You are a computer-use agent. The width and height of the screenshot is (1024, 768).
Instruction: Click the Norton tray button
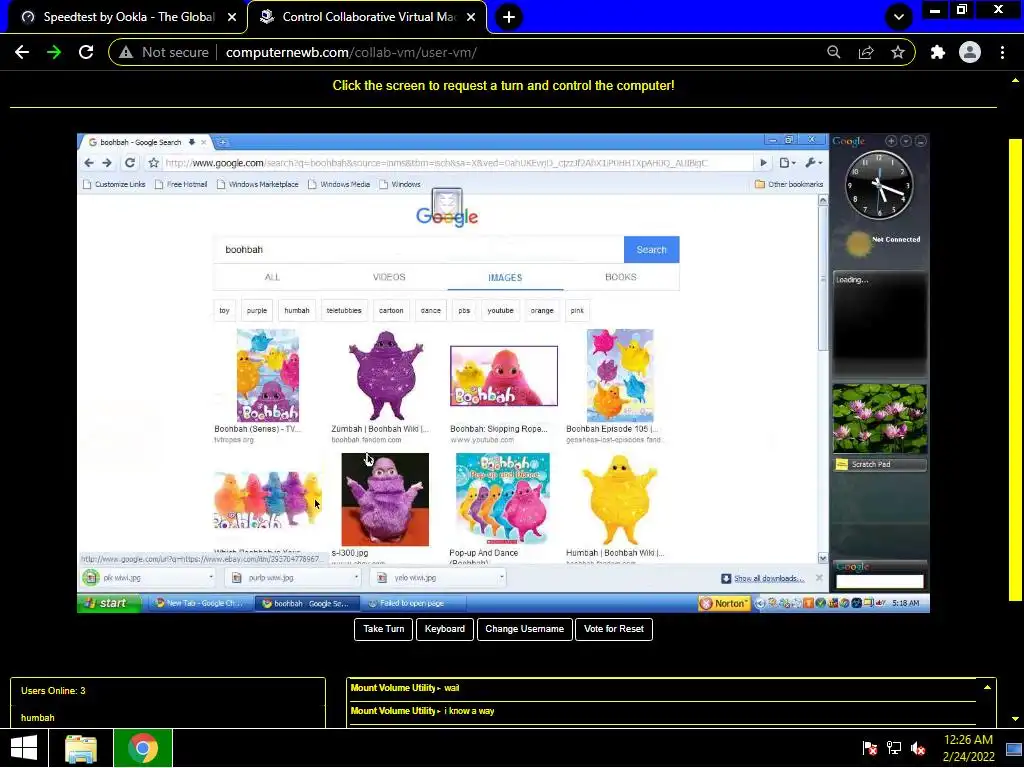[724, 603]
